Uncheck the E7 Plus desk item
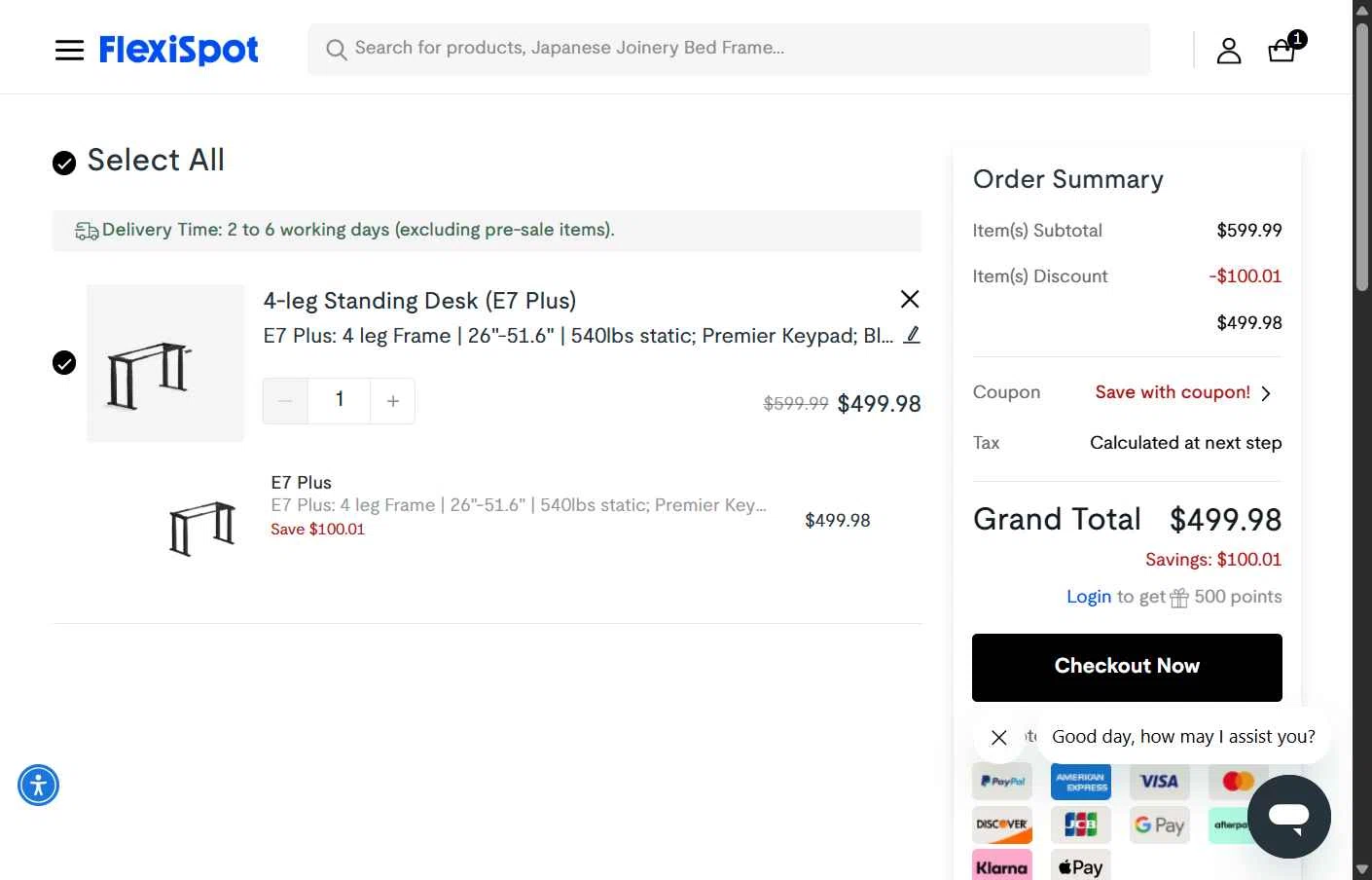This screenshot has width=1372, height=880. coord(64,363)
